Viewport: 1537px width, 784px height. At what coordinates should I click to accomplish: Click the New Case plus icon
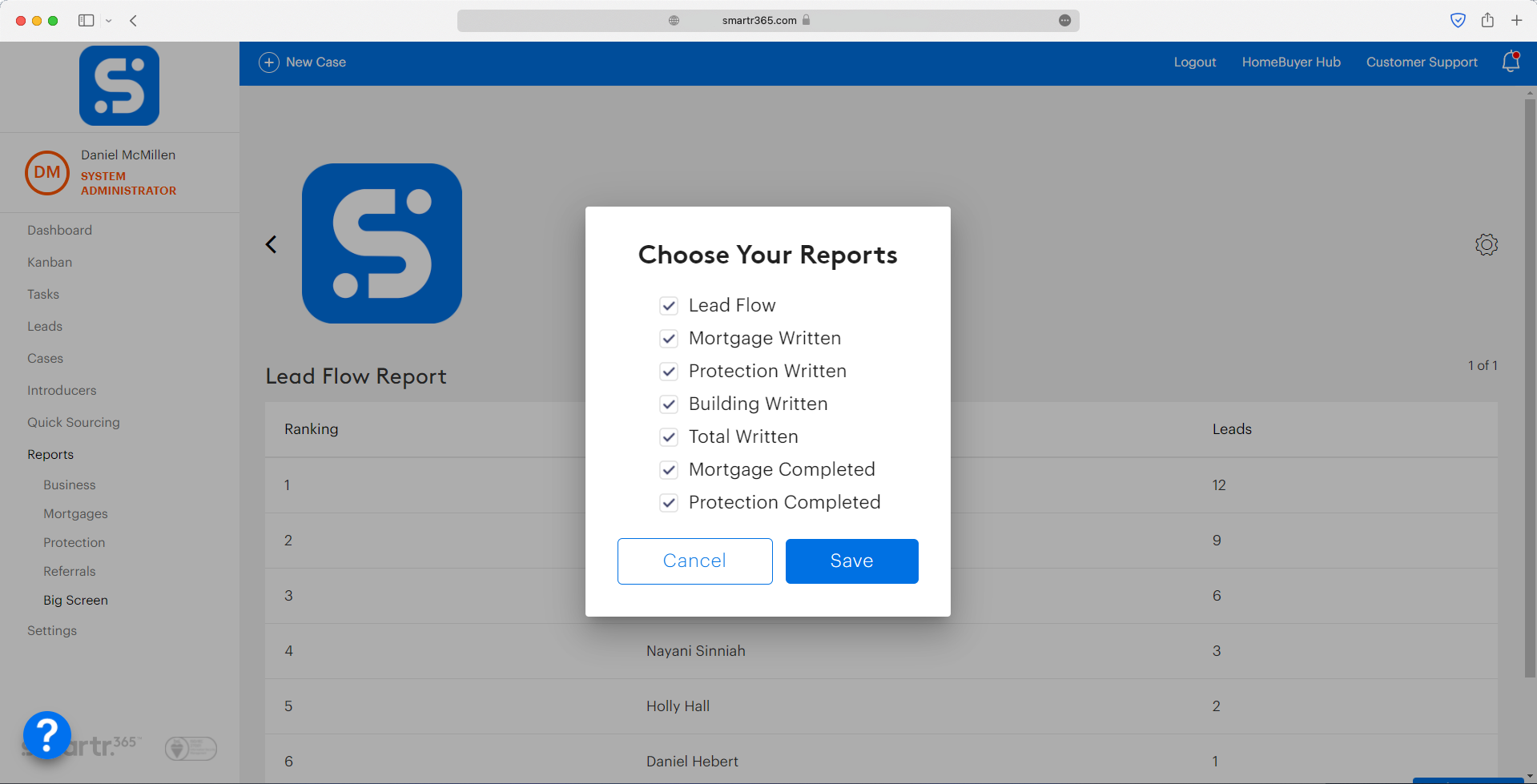(269, 62)
